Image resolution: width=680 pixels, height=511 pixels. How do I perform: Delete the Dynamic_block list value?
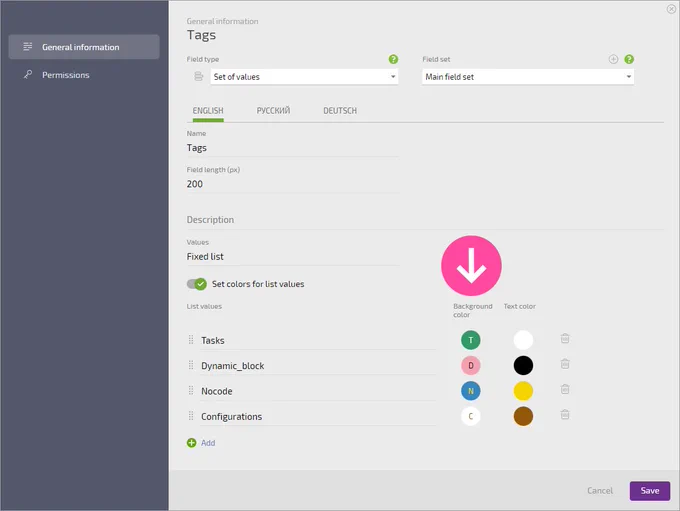pyautogui.click(x=565, y=364)
